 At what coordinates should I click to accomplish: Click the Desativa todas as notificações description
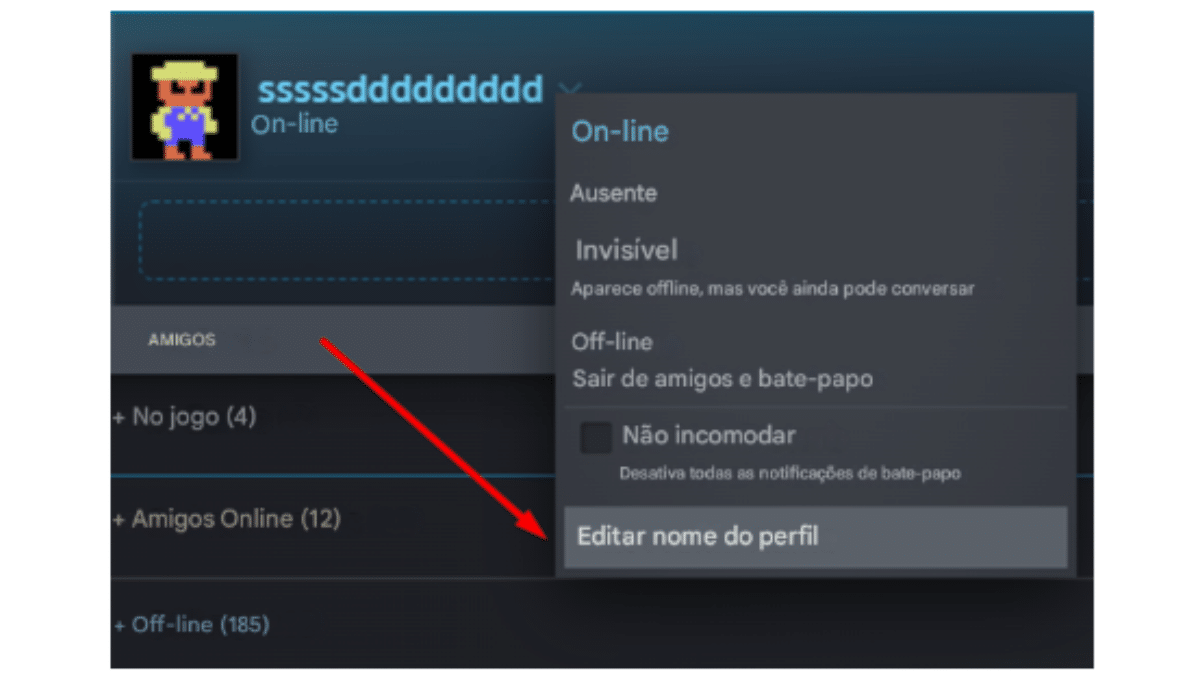(790, 473)
